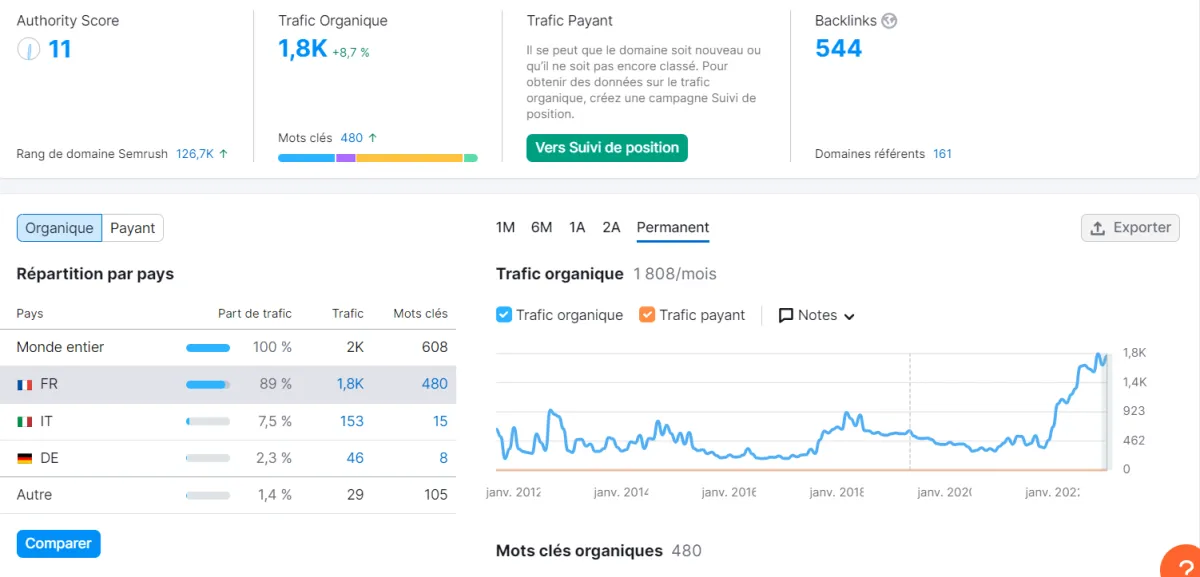Viewport: 1200px width, 577px height.
Task: Select the 1M time range
Action: [x=505, y=227]
